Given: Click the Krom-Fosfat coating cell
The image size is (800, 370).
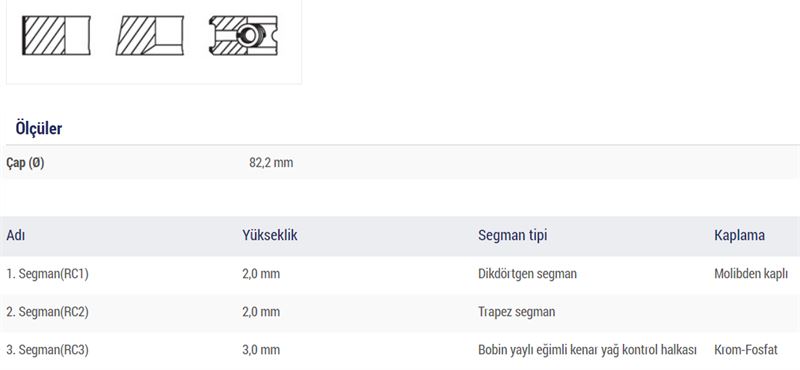Looking at the screenshot, I should pyautogui.click(x=746, y=350).
